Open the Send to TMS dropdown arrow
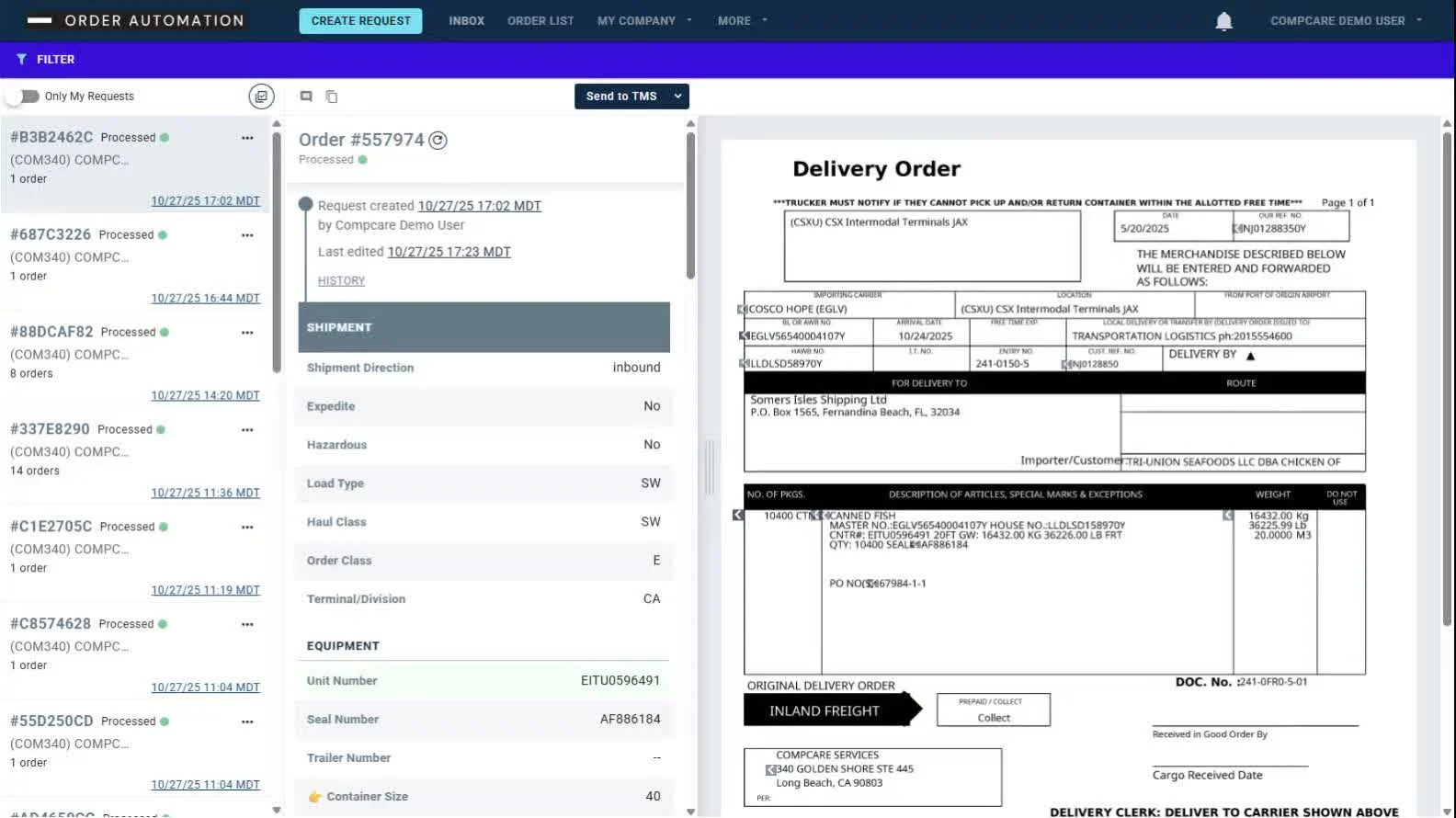1456x818 pixels. click(x=678, y=97)
